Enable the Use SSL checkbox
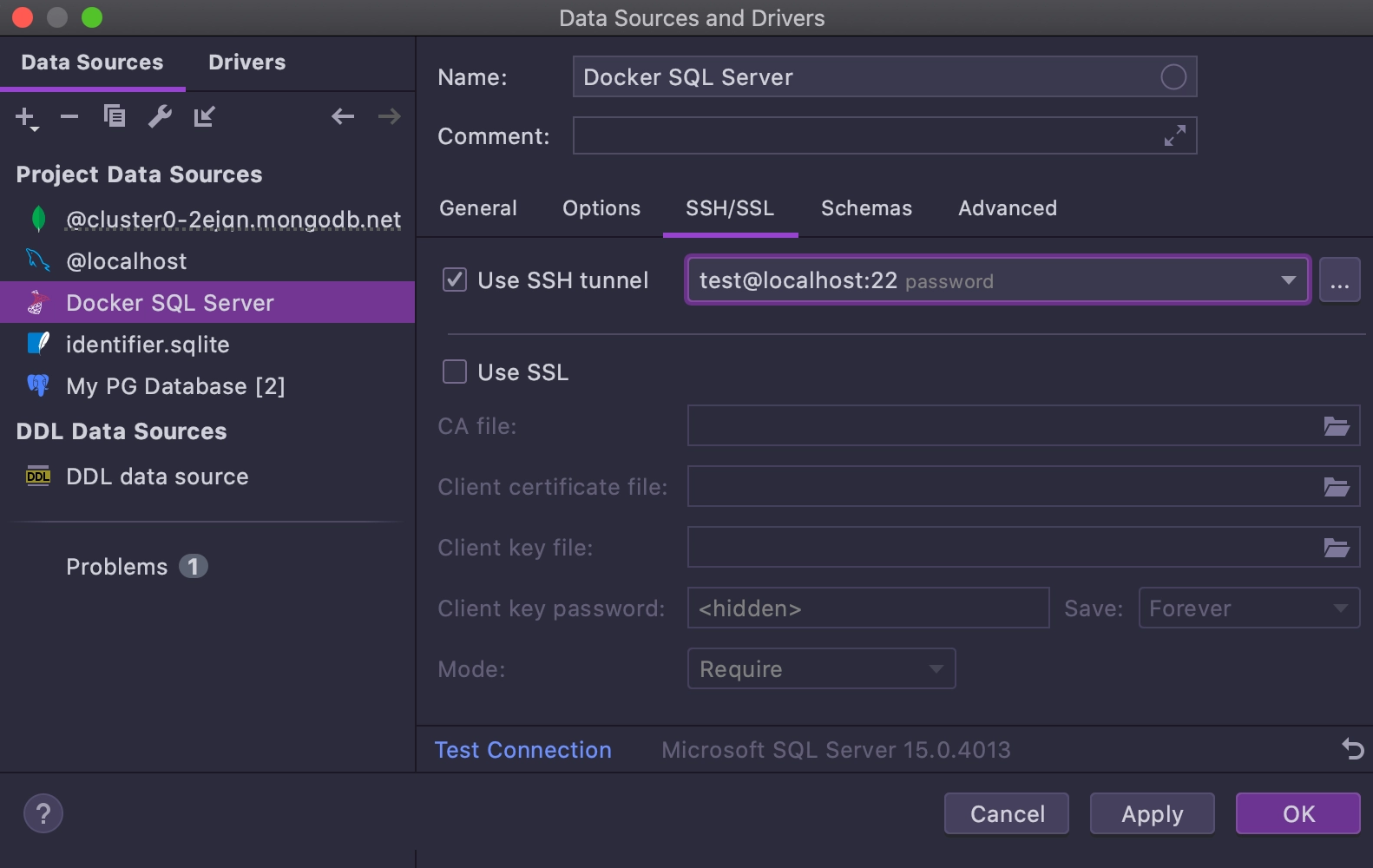 pyautogui.click(x=455, y=372)
